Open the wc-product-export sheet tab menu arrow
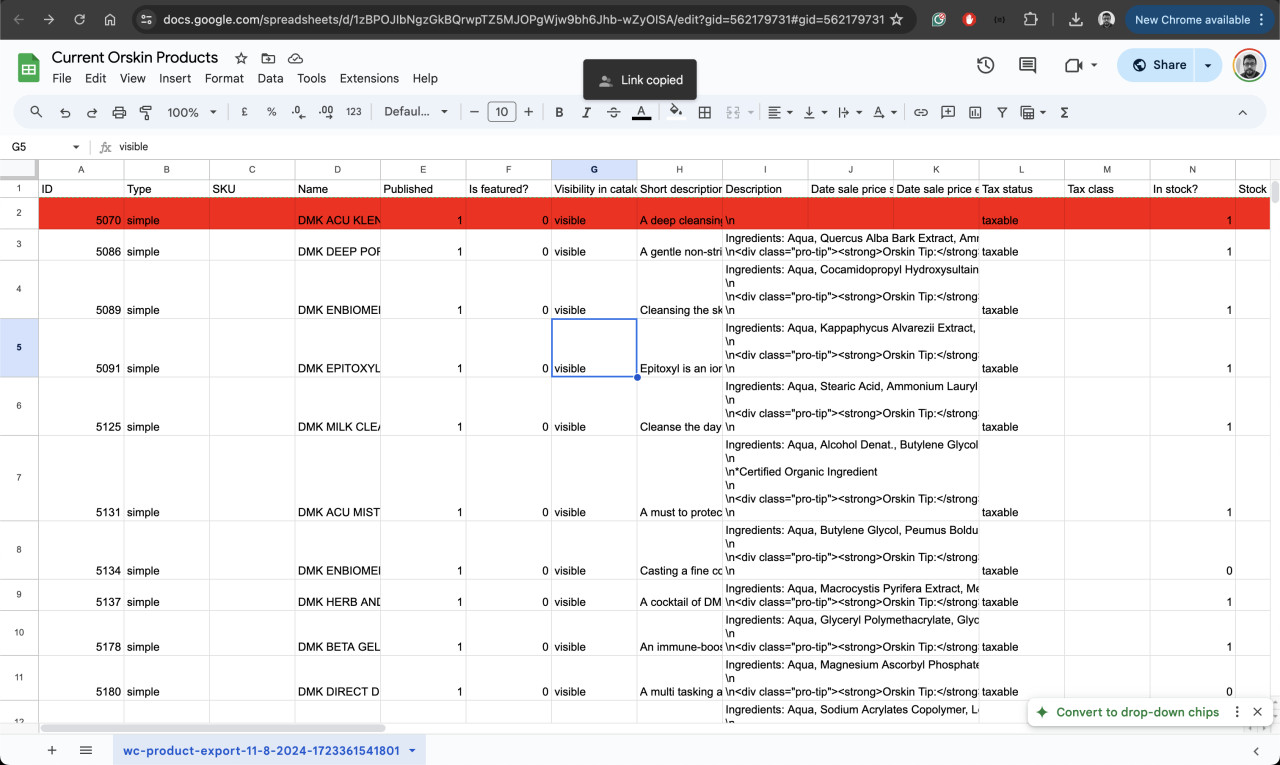Viewport: 1280px width, 765px height. click(x=412, y=751)
